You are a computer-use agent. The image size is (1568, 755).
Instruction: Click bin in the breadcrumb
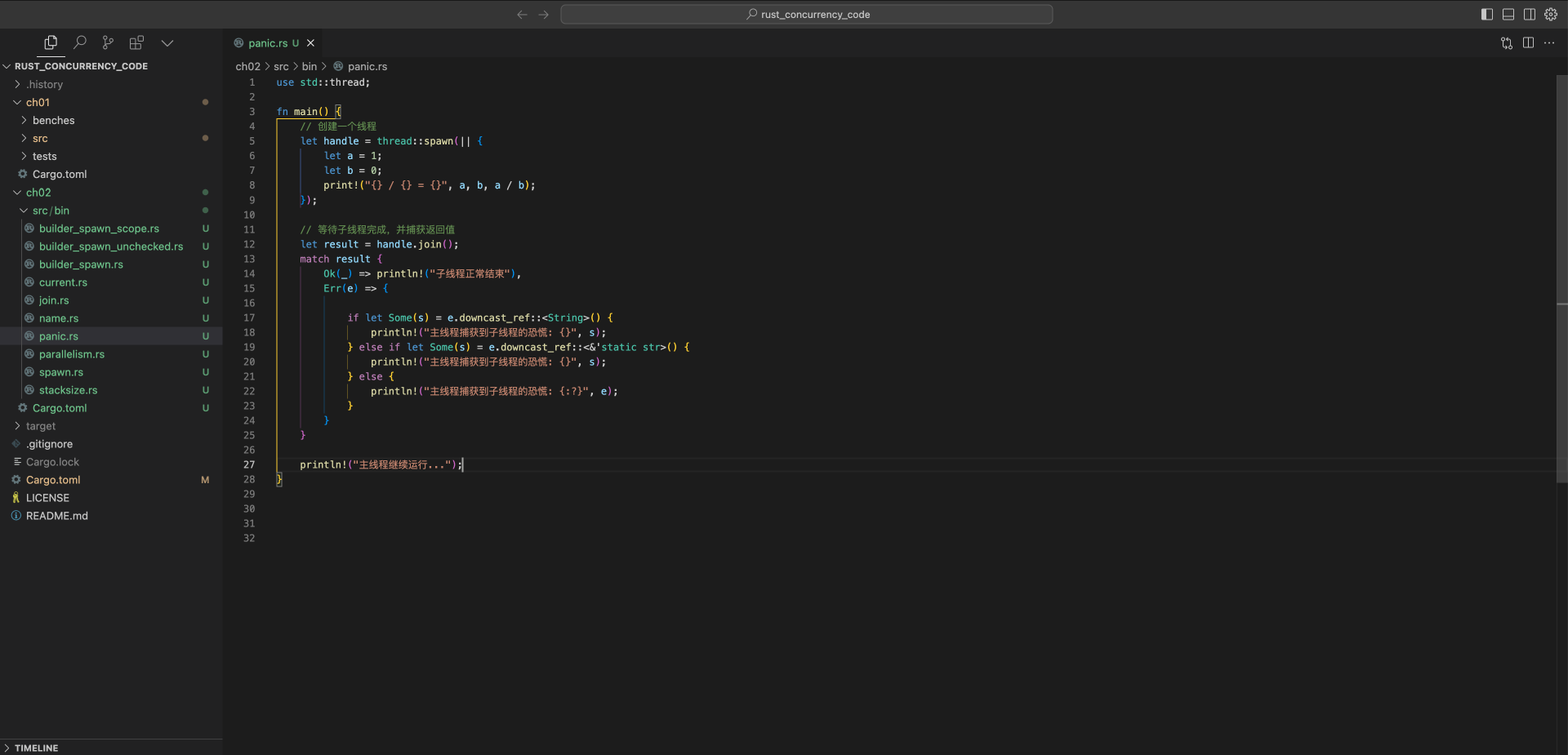tap(310, 67)
